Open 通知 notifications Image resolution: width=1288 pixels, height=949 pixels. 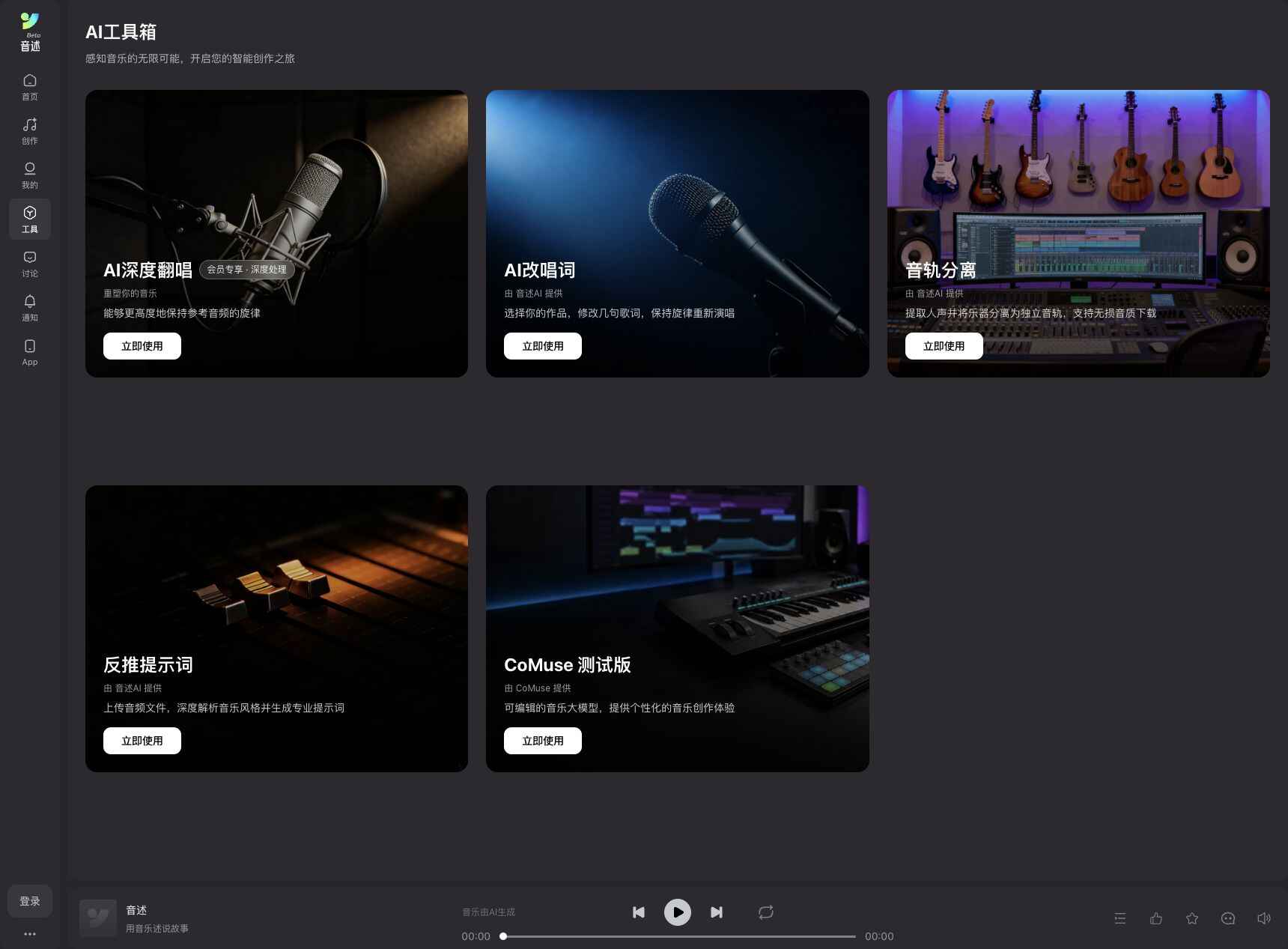point(30,308)
